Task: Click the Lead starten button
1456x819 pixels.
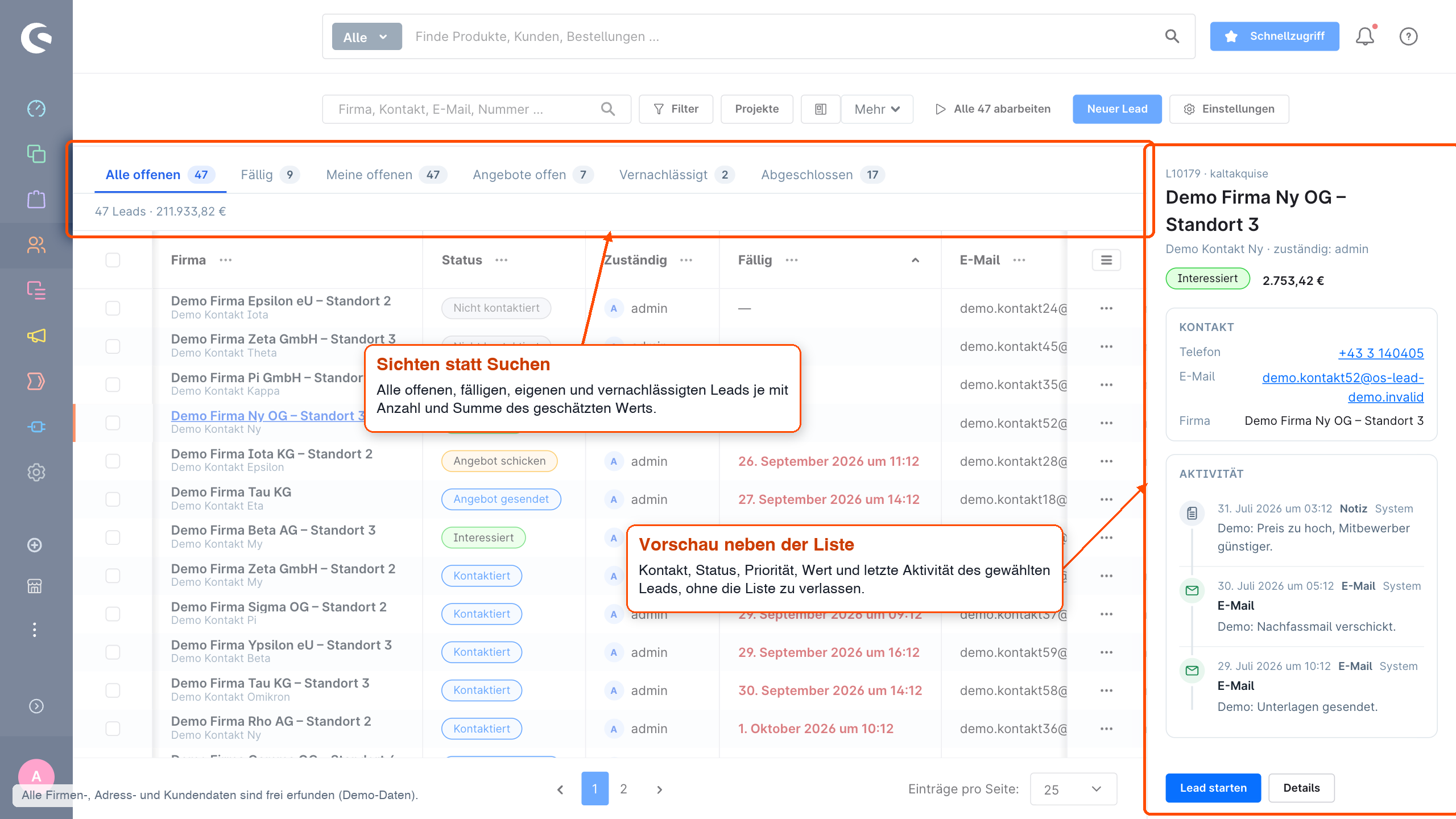Action: 1213,788
